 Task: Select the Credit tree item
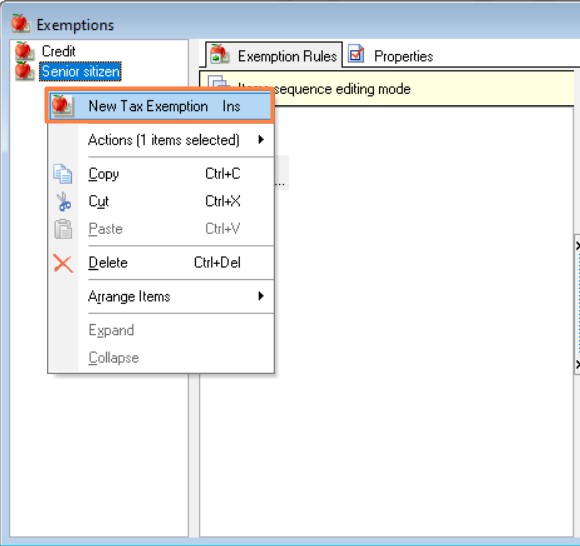click(x=58, y=51)
